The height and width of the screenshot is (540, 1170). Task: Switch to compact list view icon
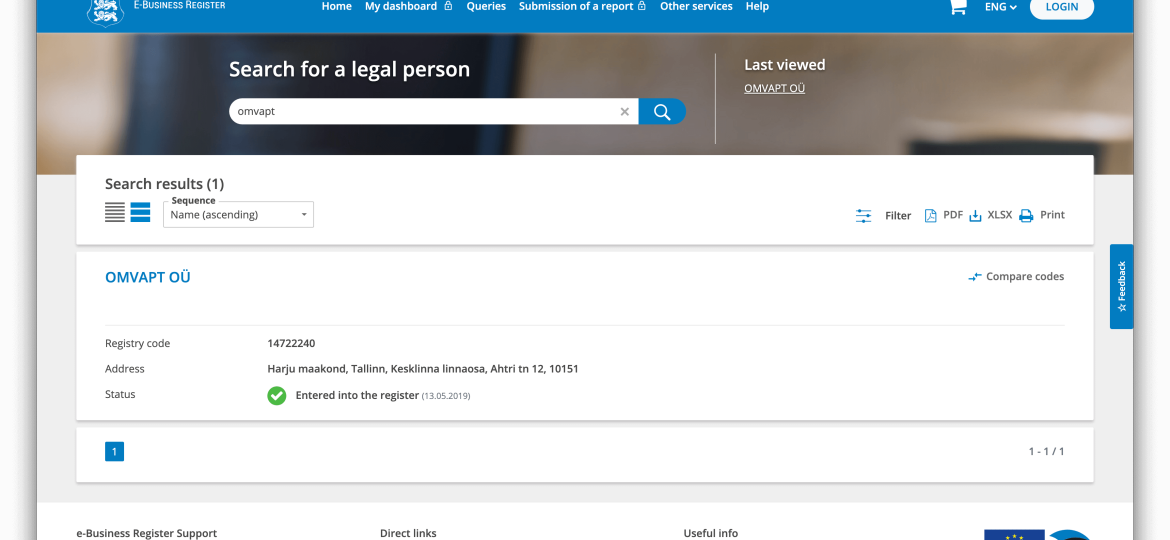(x=115, y=213)
